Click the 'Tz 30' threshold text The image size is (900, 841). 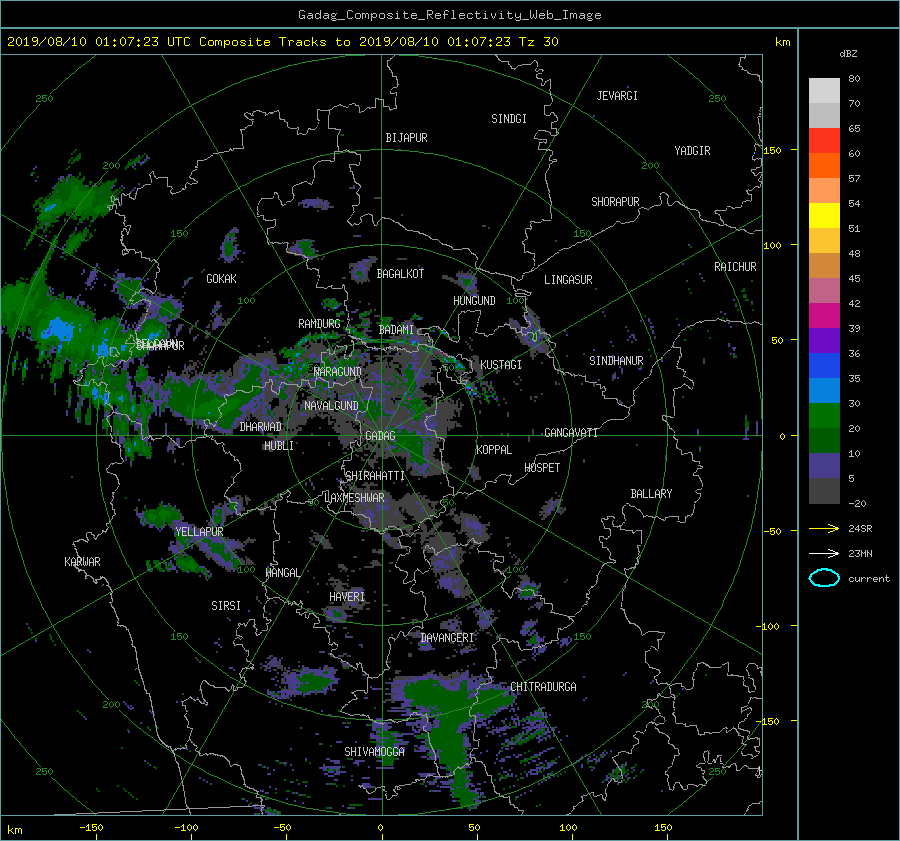(538, 42)
